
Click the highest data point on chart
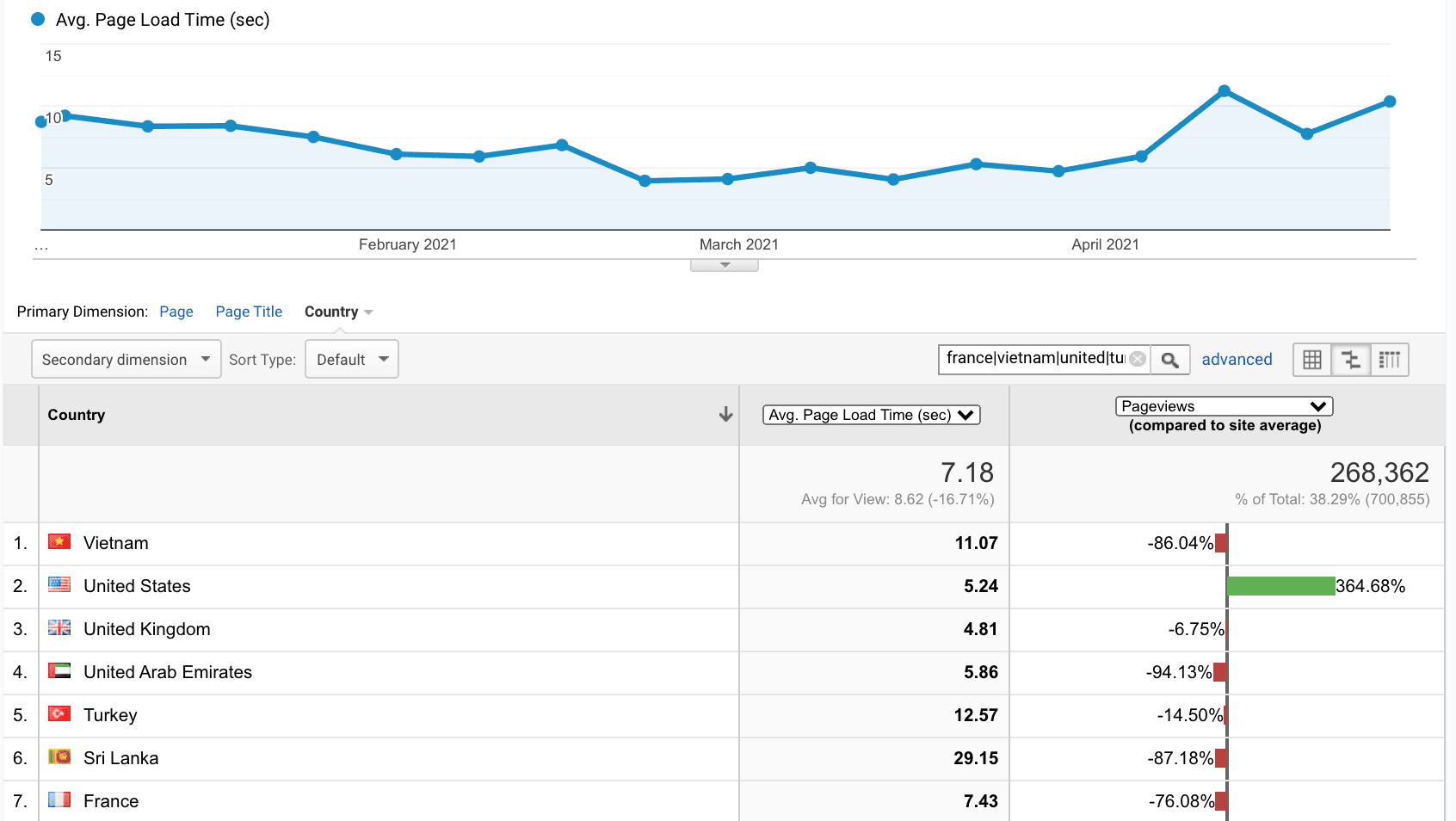coord(1224,91)
